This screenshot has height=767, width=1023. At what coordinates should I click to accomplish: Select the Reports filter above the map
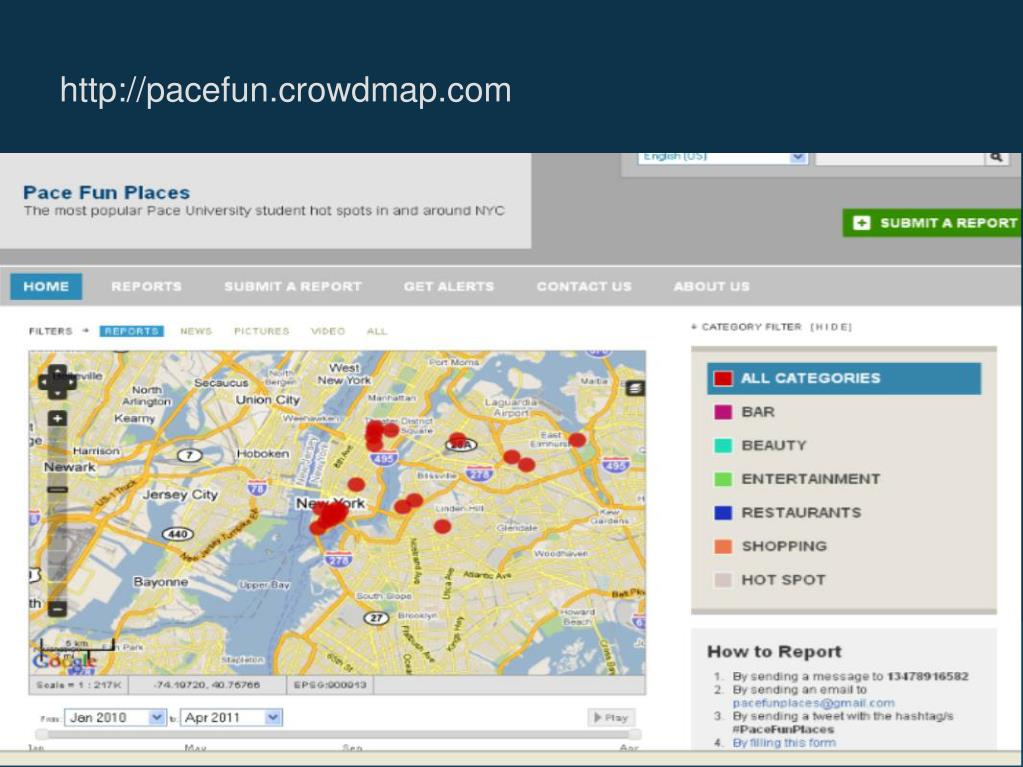click(132, 331)
